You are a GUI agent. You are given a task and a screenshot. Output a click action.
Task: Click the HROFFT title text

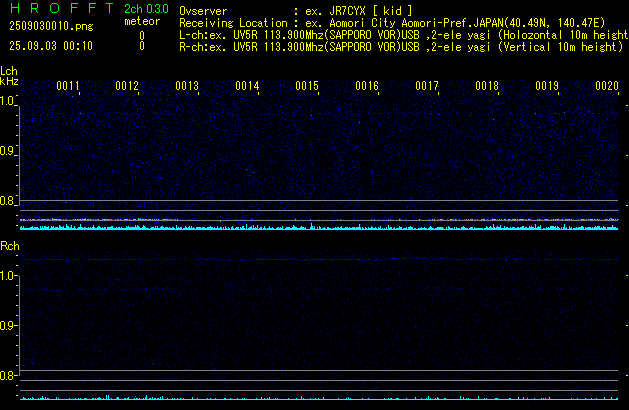[x=62, y=8]
